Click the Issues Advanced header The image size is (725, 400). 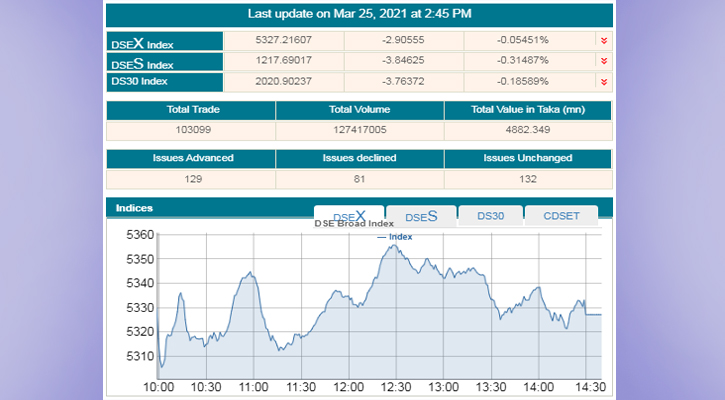pos(191,158)
